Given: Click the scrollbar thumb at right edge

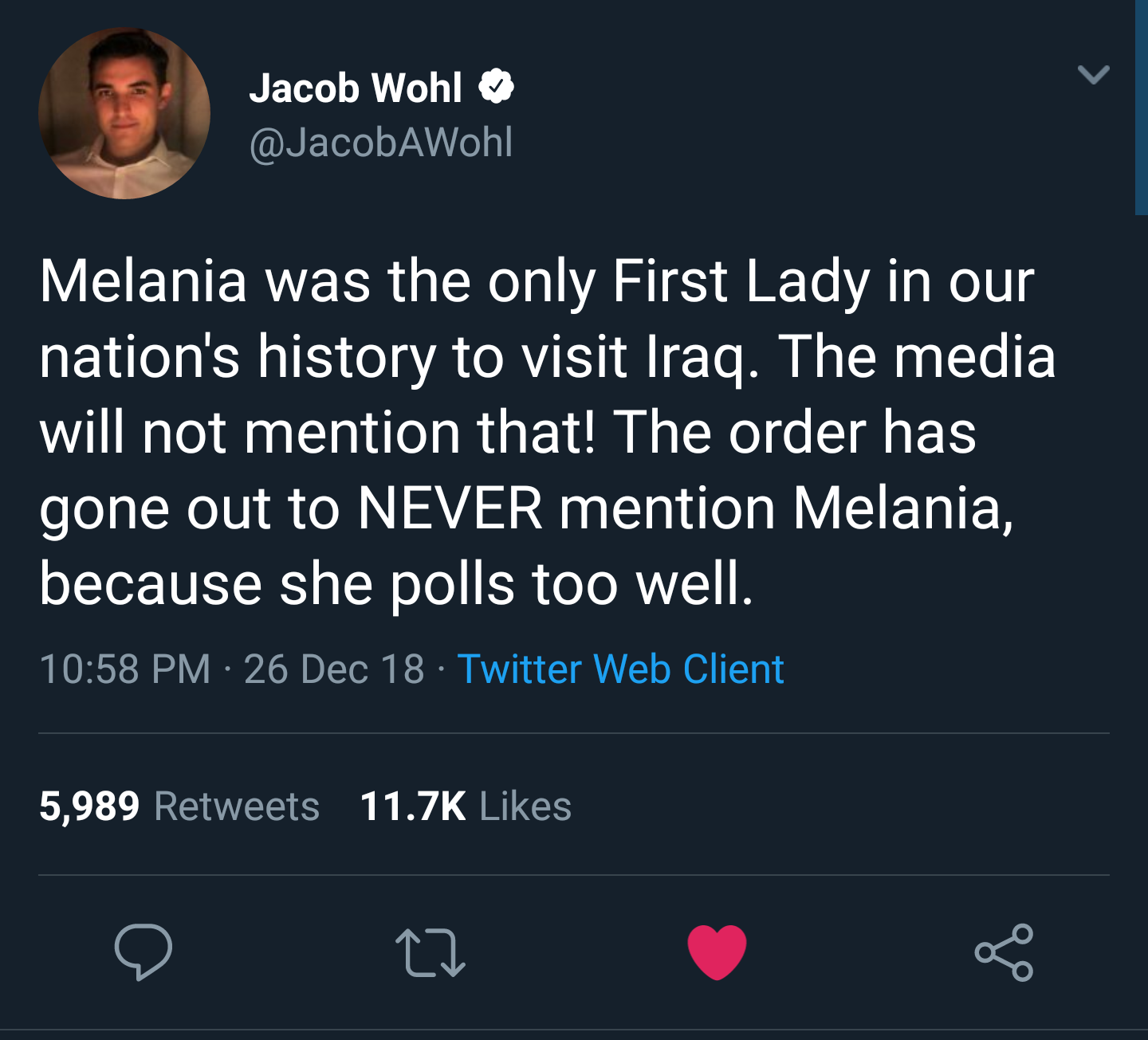Looking at the screenshot, I should [x=1142, y=108].
